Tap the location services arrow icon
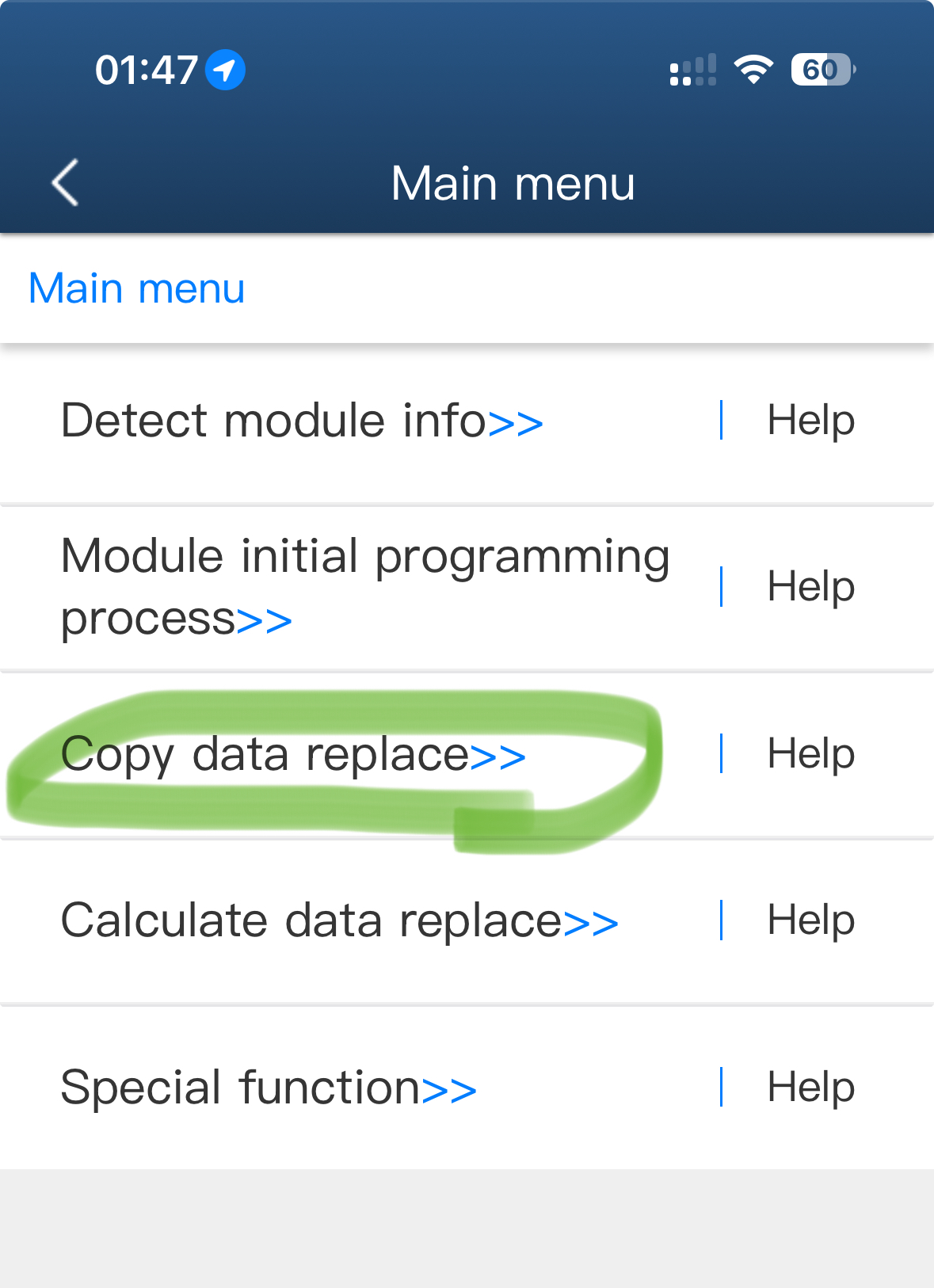The height and width of the screenshot is (1288, 934). pyautogui.click(x=225, y=70)
